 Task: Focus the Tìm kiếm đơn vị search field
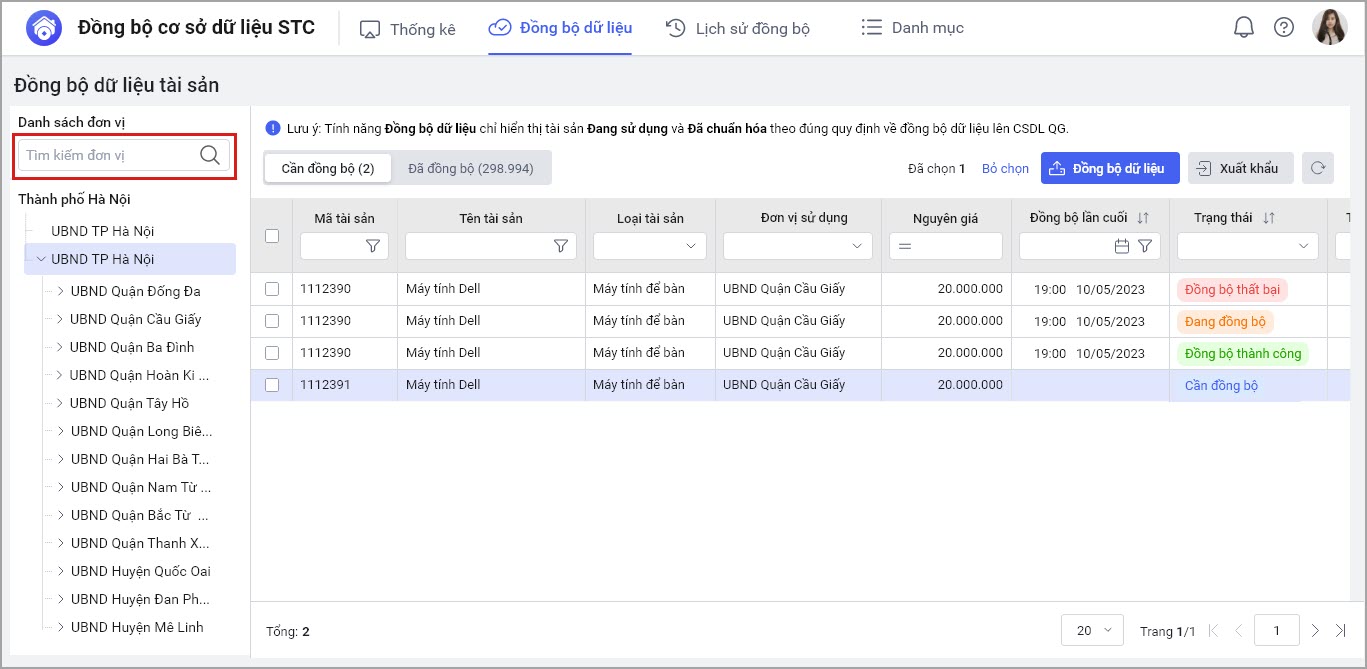point(108,155)
